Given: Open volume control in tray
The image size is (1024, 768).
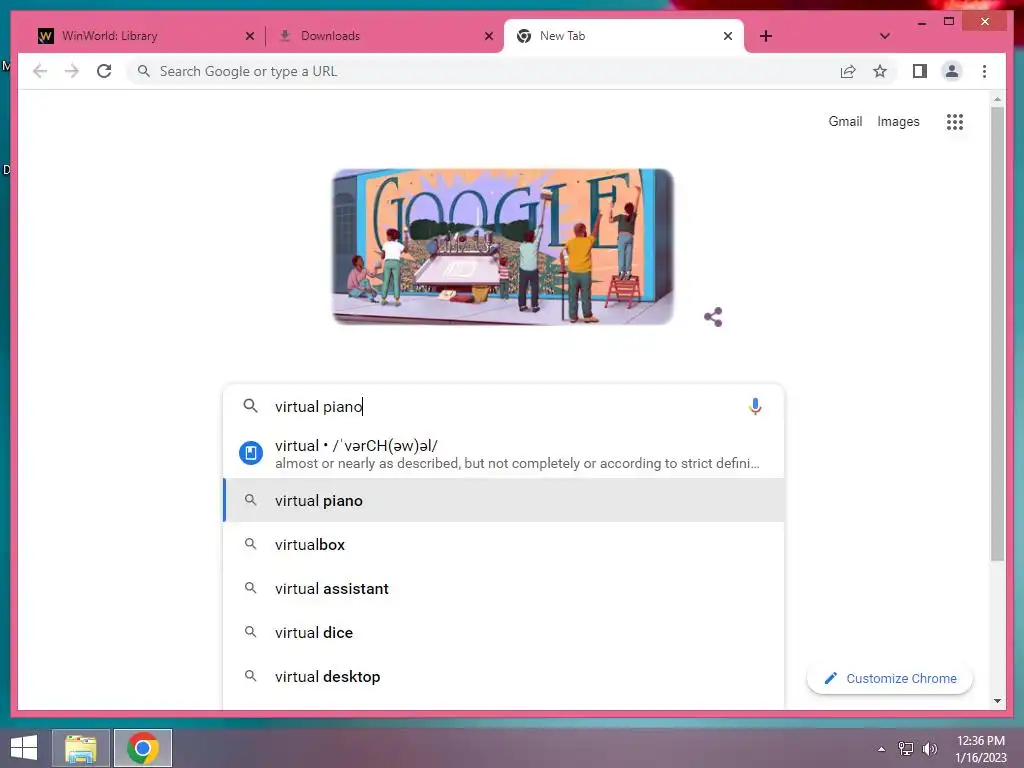Looking at the screenshot, I should click(930, 749).
